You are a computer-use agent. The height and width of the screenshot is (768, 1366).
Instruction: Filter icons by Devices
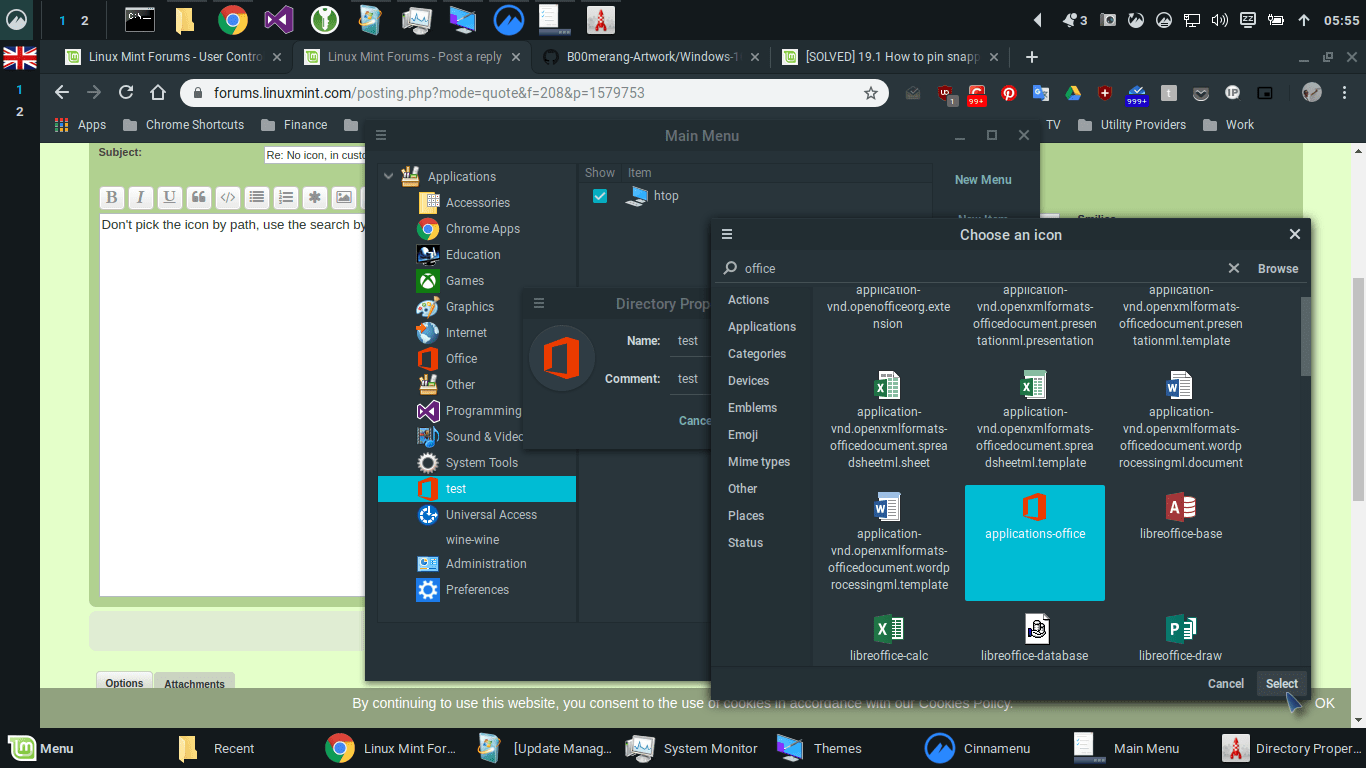coord(748,381)
